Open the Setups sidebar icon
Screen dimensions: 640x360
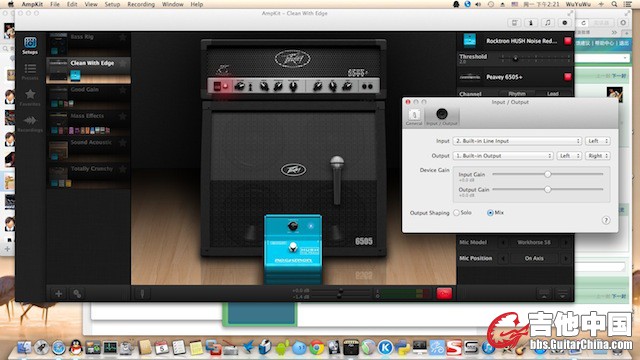(x=30, y=45)
